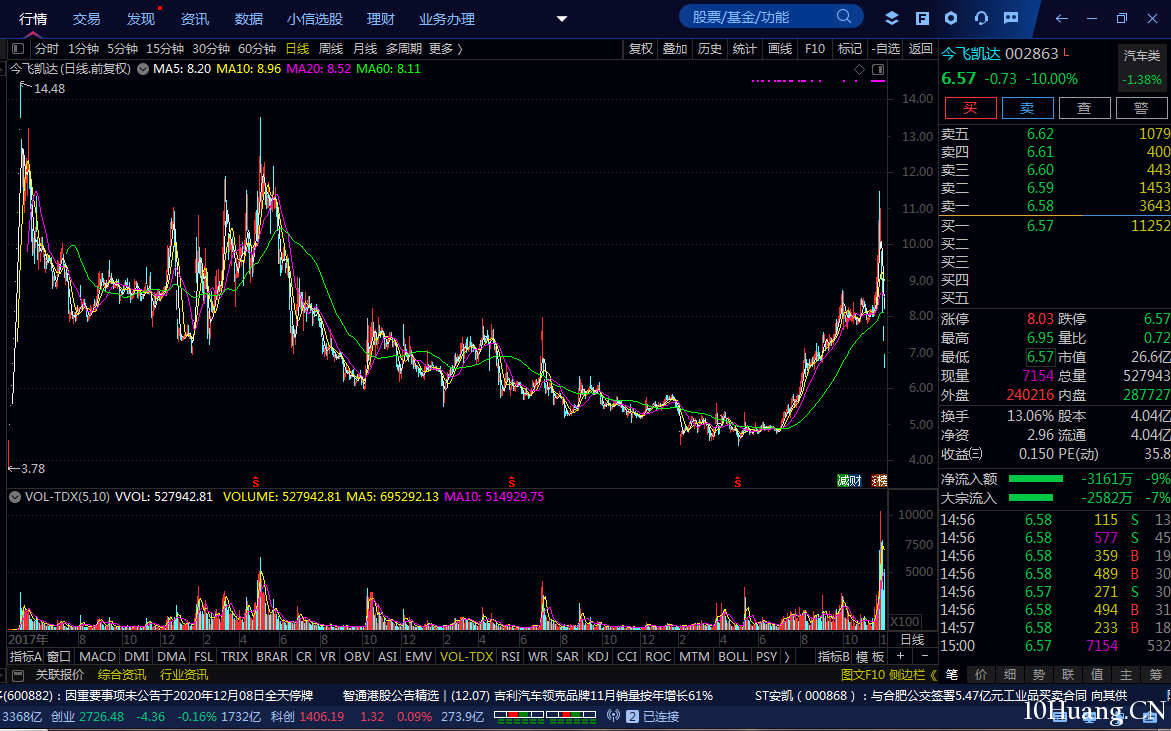
Task: Expand more indicators arrow after PSY
Action: 786,656
